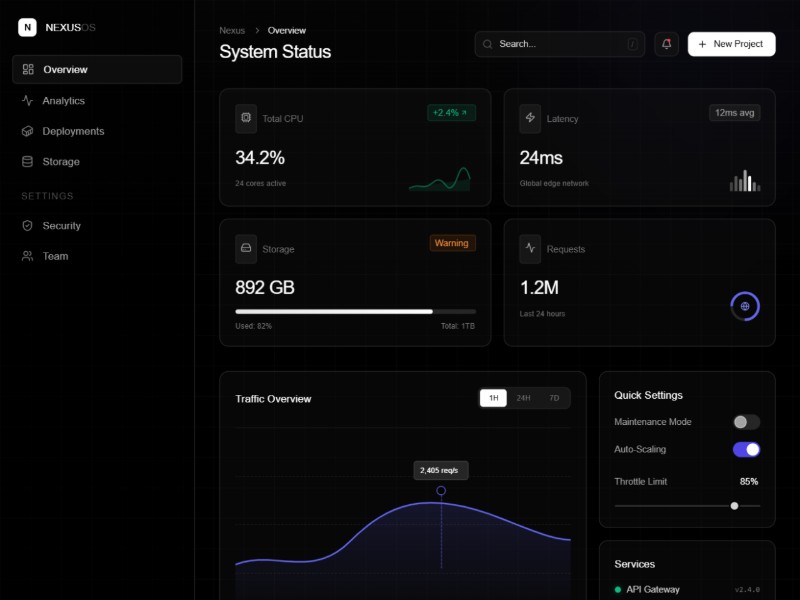Click the Nexus breadcrumb link
The width and height of the screenshot is (800, 600).
(232, 30)
